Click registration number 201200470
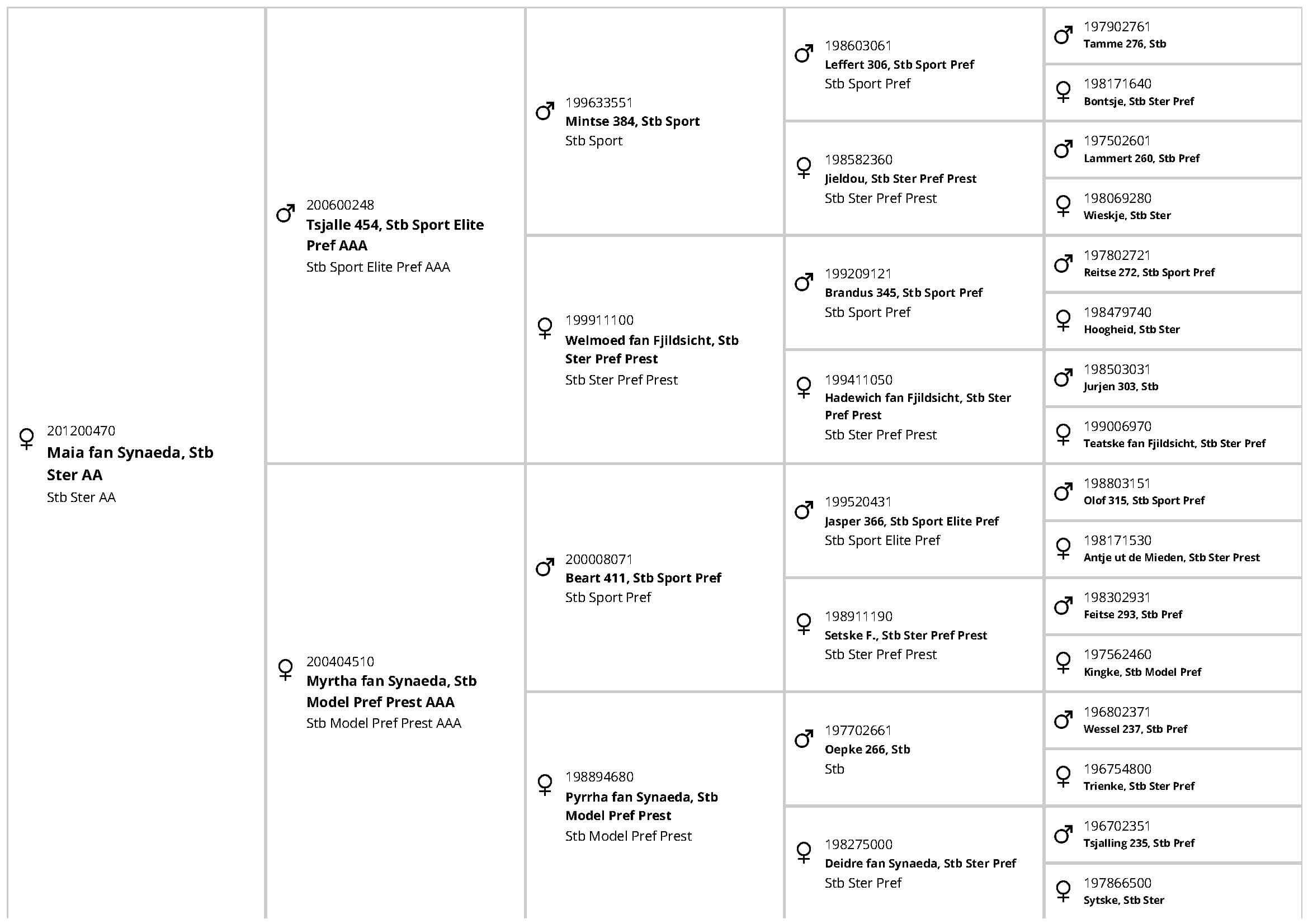This screenshot has height=924, width=1308. [81, 431]
